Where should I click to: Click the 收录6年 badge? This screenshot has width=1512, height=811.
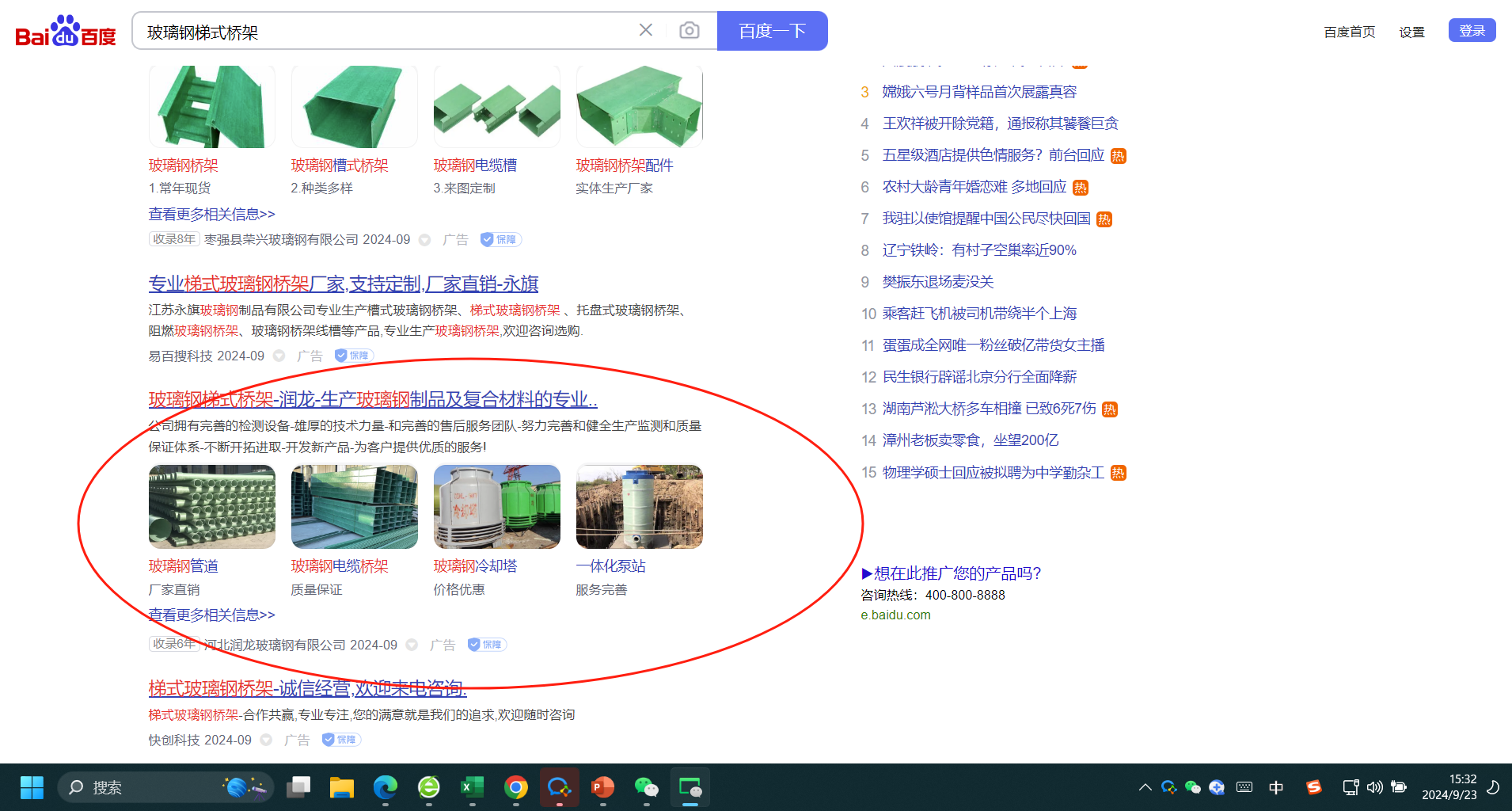pyautogui.click(x=174, y=644)
